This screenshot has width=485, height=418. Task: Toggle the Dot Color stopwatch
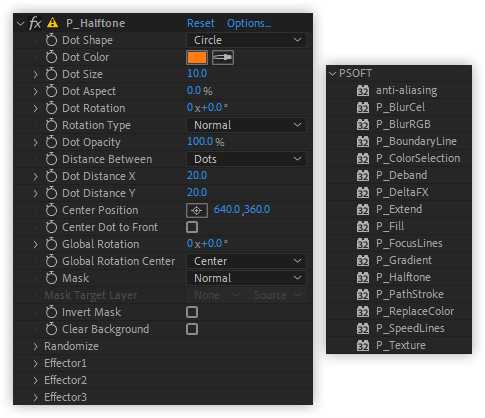pos(51,57)
